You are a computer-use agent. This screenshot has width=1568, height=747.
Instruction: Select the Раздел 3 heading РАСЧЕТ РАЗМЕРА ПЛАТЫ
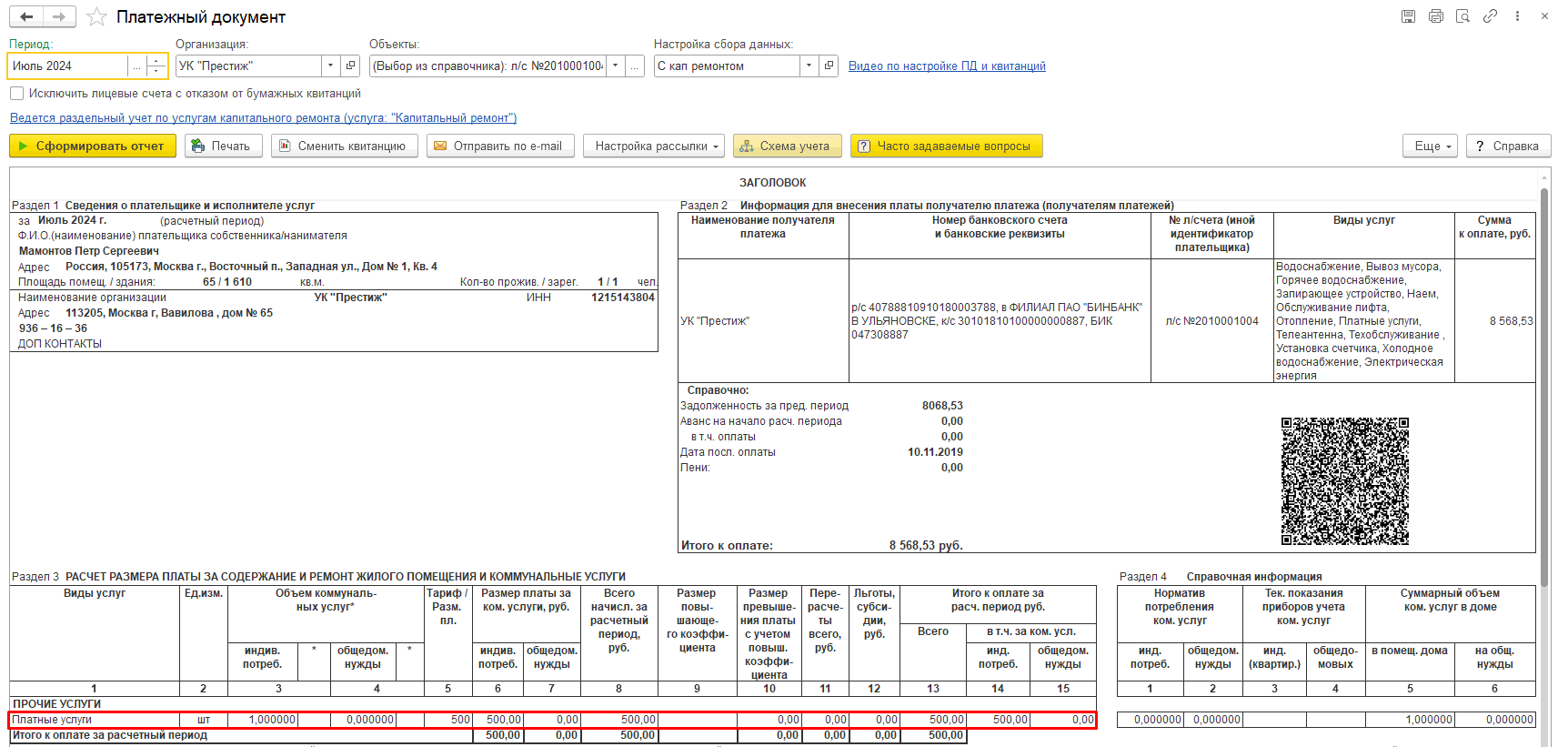point(318,577)
